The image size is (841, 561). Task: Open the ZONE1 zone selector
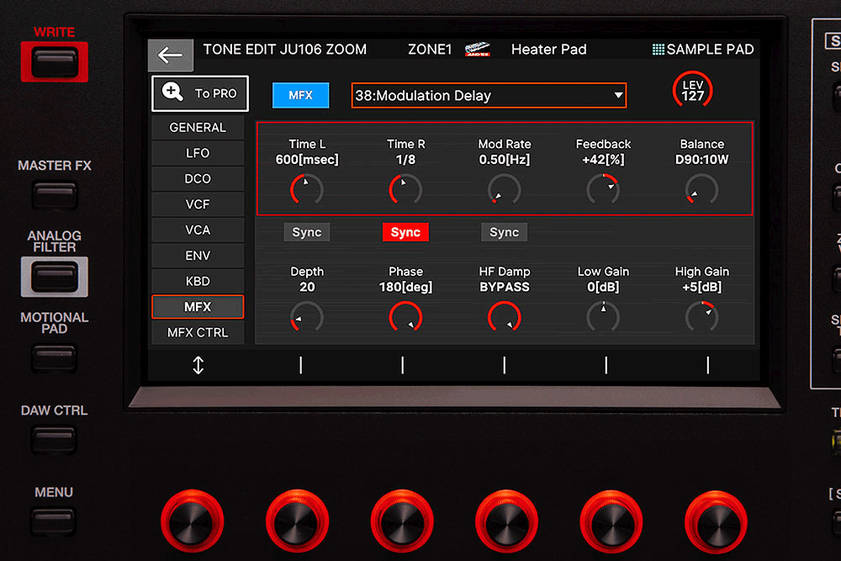pos(431,49)
